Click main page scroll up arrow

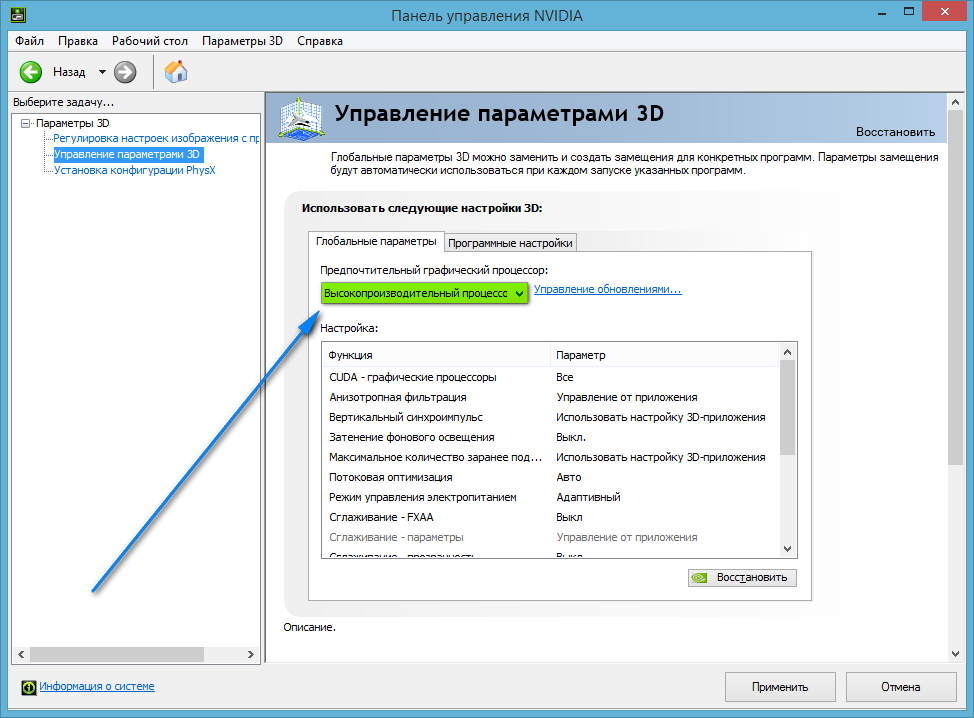[955, 102]
